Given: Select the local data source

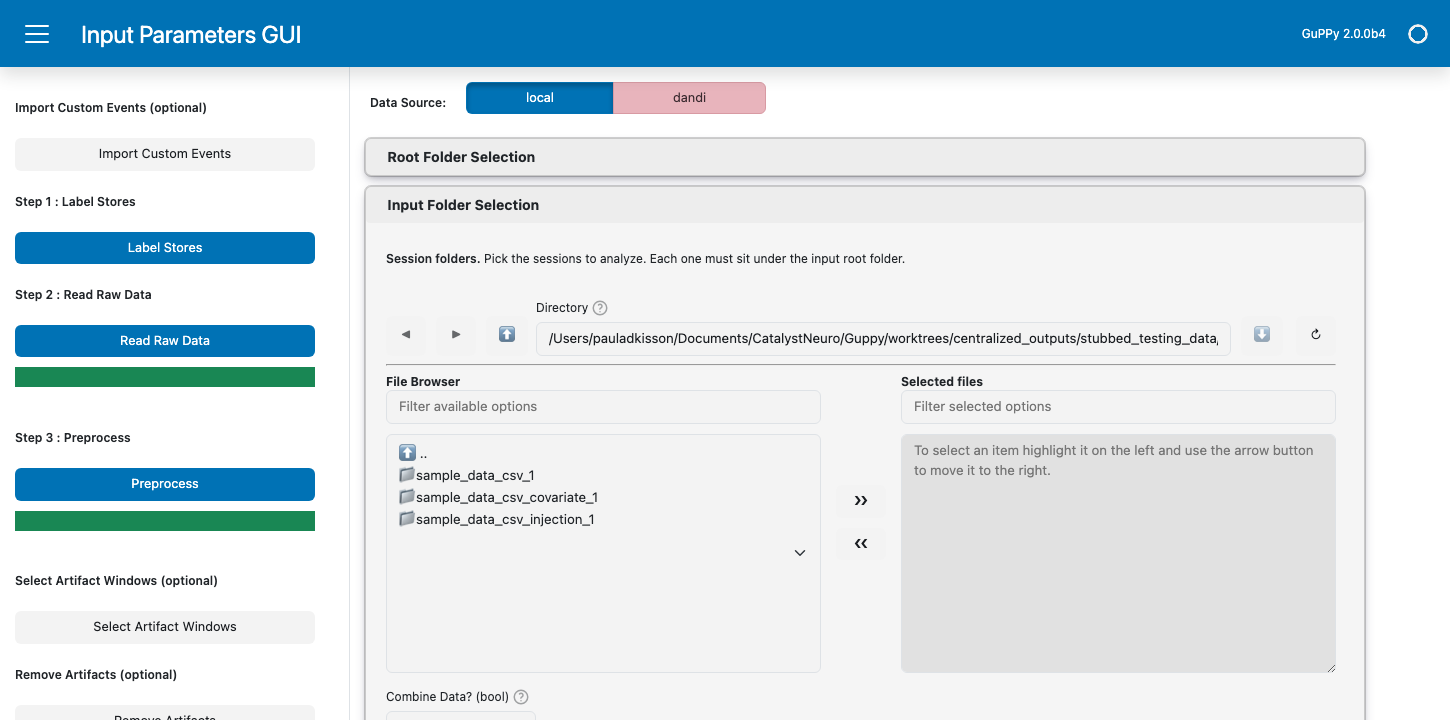Looking at the screenshot, I should click(540, 98).
